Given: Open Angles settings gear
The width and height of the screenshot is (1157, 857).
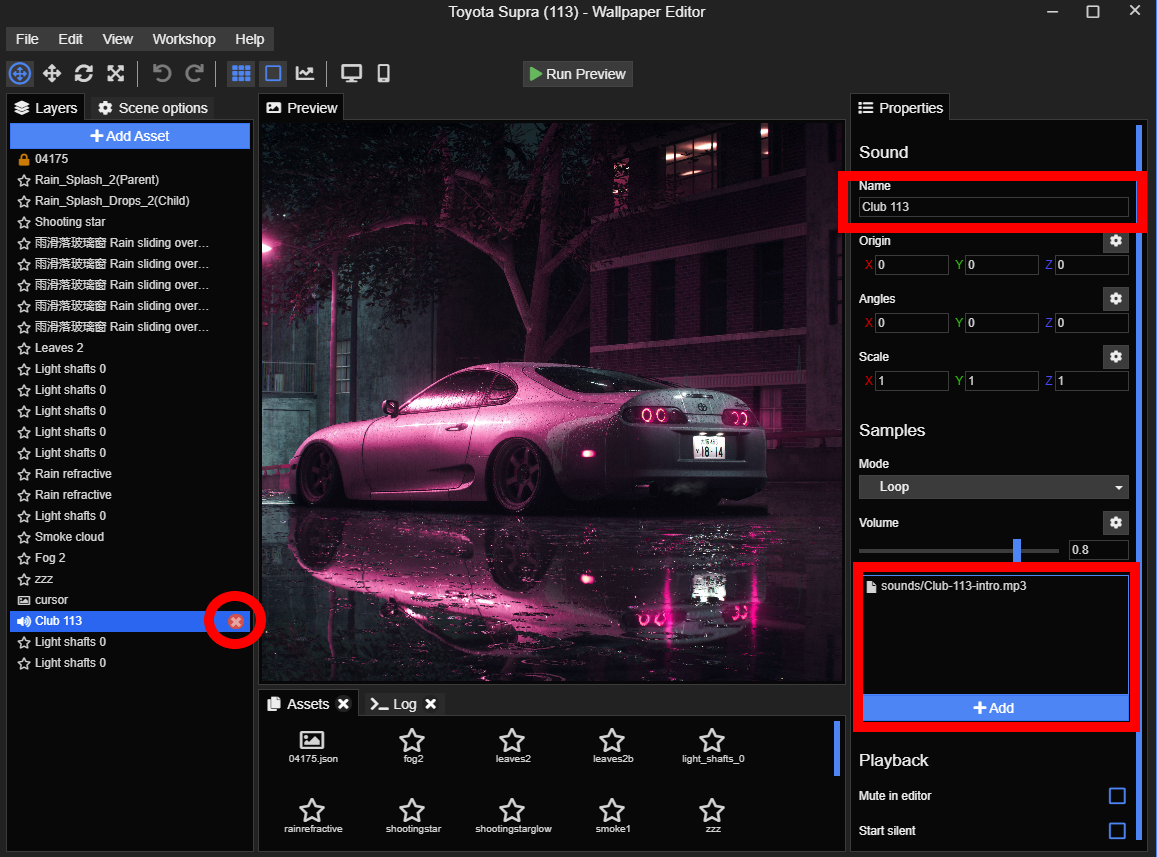Looking at the screenshot, I should click(x=1116, y=298).
